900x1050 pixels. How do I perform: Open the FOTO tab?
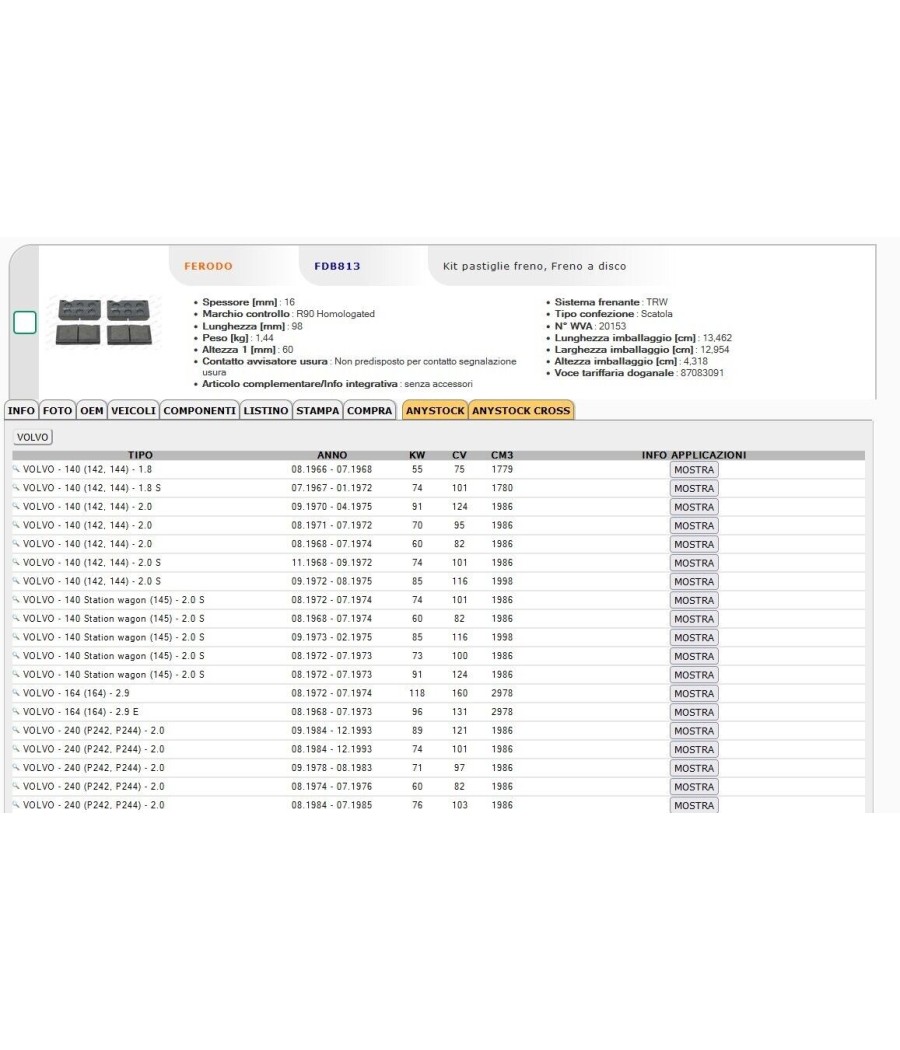point(58,410)
